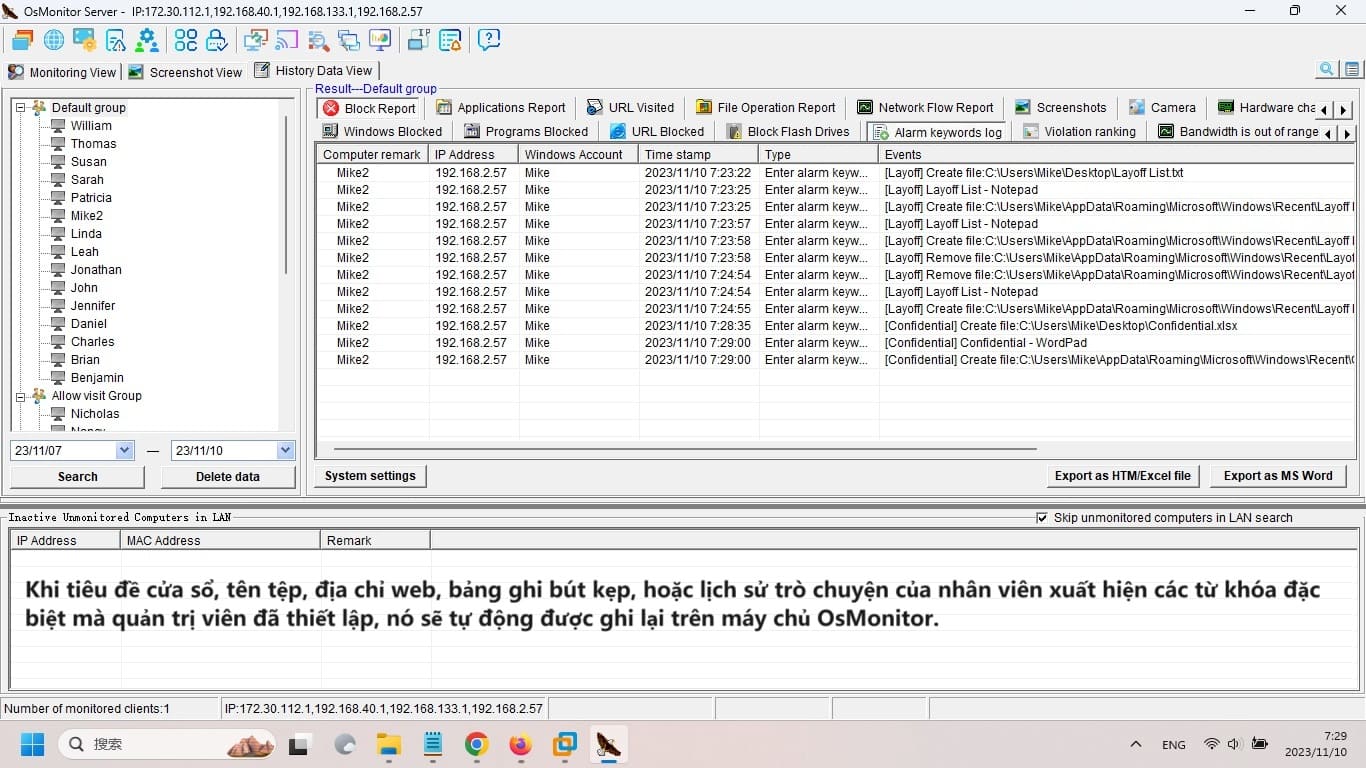
Task: Sort by the Time stamp column header
Action: pyautogui.click(x=698, y=155)
